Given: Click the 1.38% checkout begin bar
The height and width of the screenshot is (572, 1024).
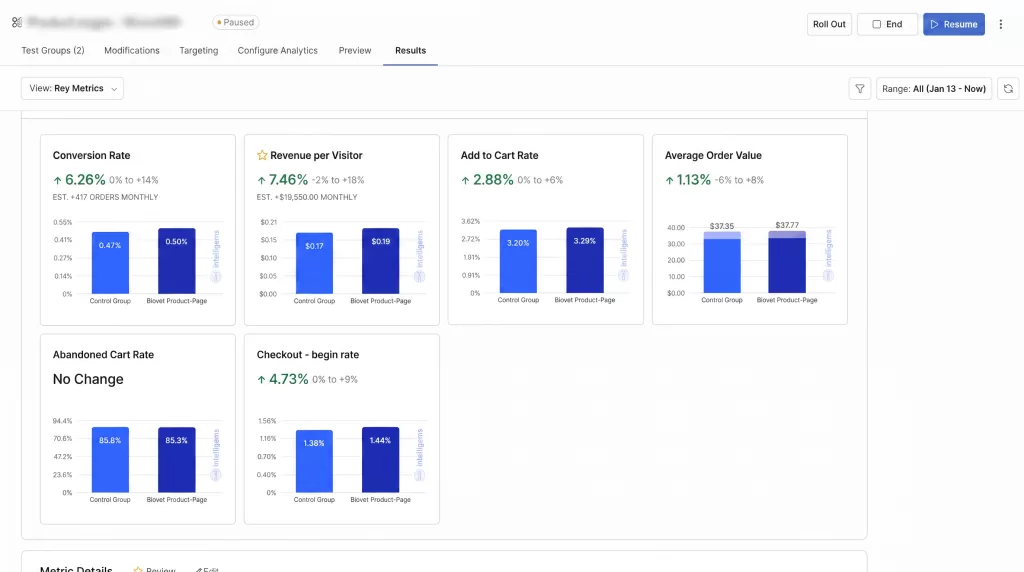Looking at the screenshot, I should click(x=314, y=461).
